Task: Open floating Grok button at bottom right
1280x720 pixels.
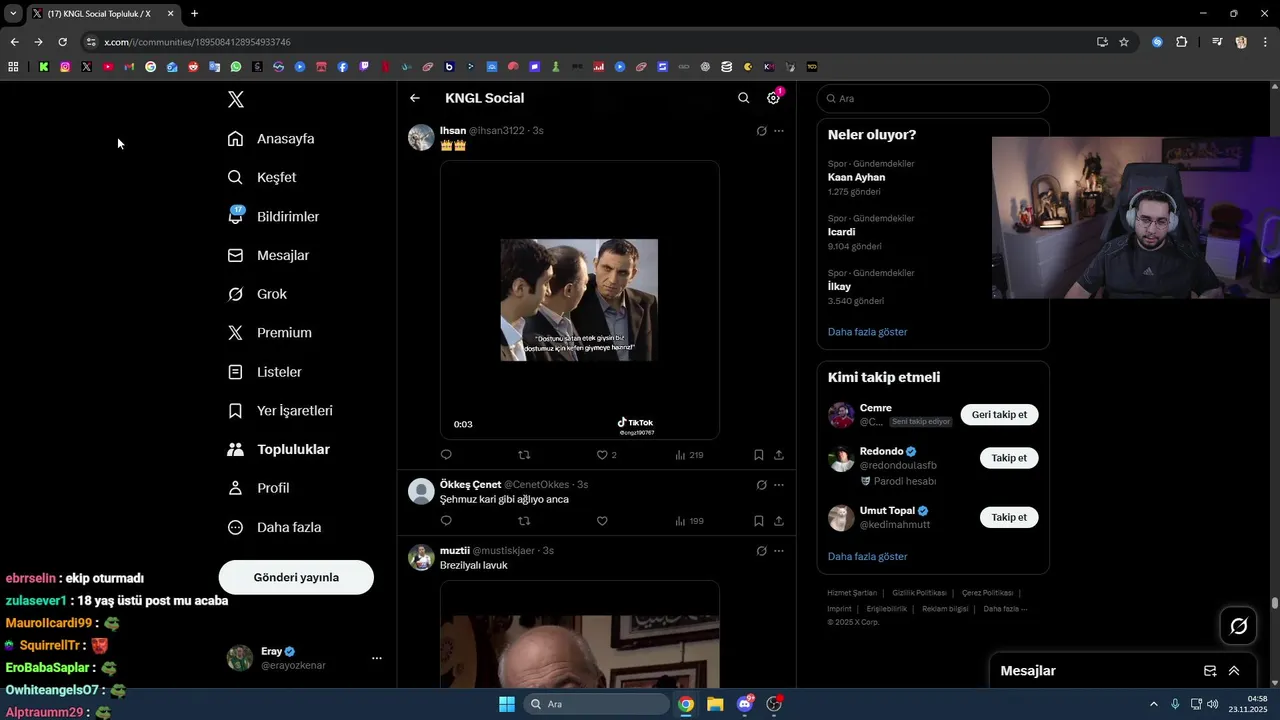Action: click(x=1239, y=626)
